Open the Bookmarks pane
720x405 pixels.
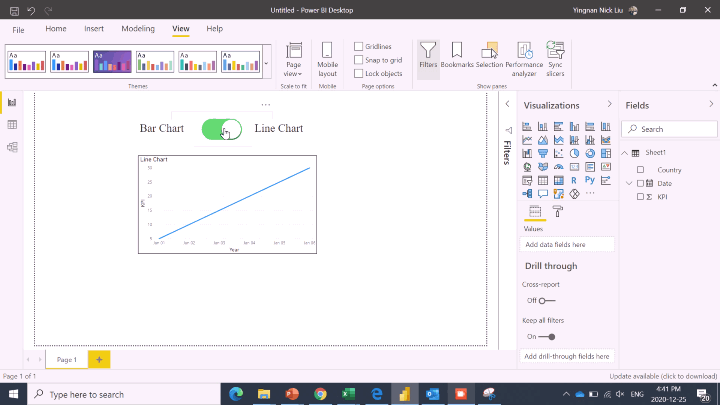(457, 56)
